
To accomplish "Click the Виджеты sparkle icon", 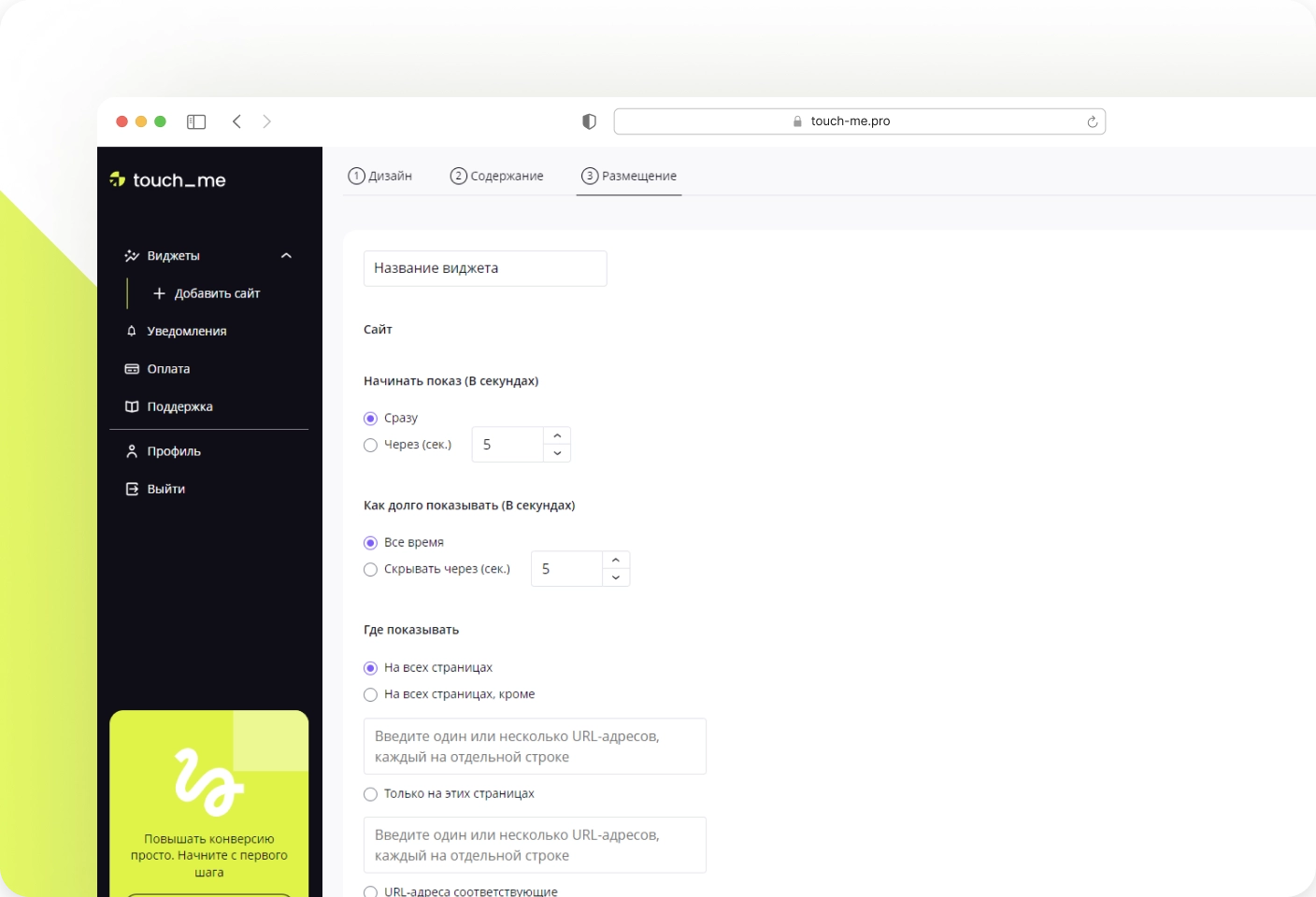I will tap(132, 256).
